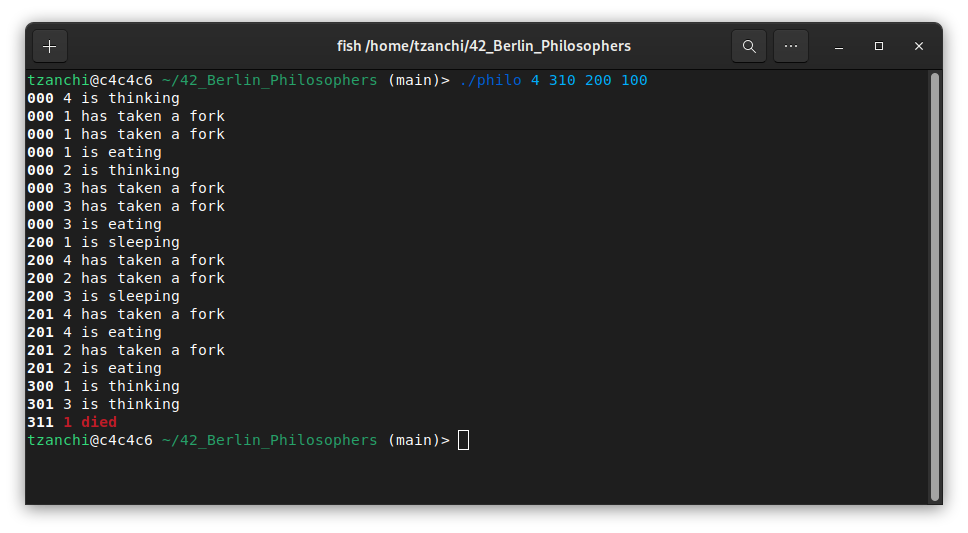Open terminal search with magnifier icon
Viewport: 968px width, 533px height.
[x=749, y=46]
